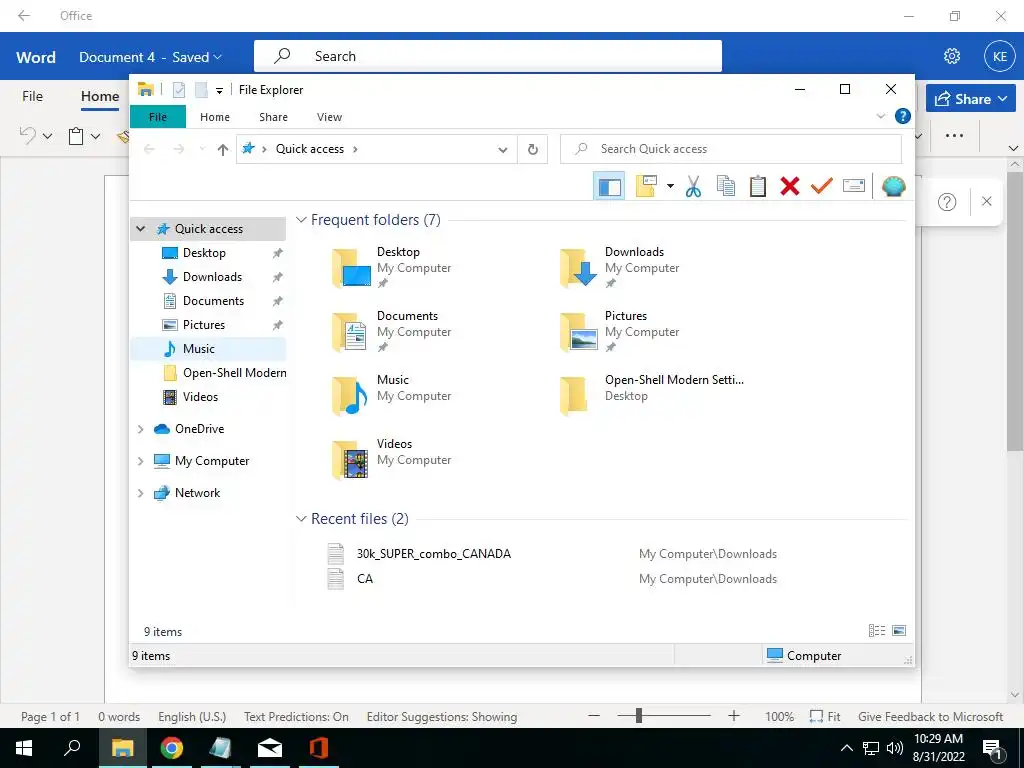Image resolution: width=1024 pixels, height=768 pixels.
Task: Open the Document 4 - Saved title dropdown
Action: tap(151, 57)
